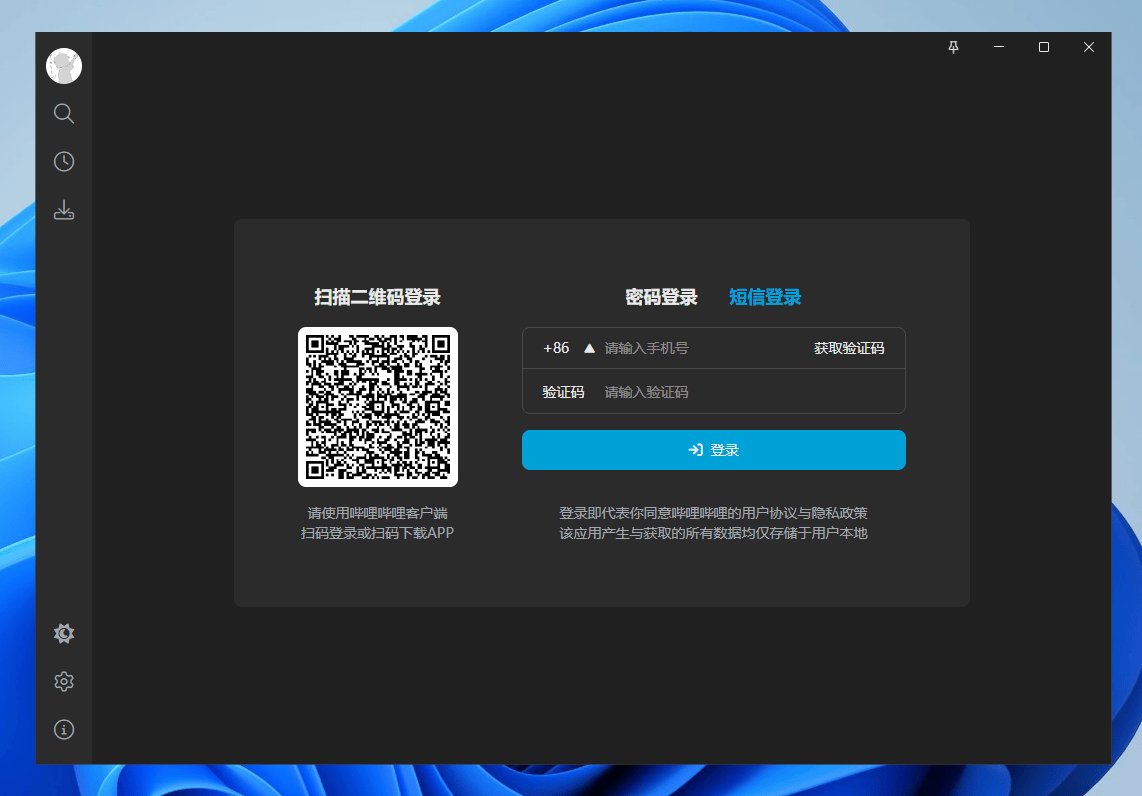Select the 短信登录 tab
Viewport: 1142px width, 796px height.
click(x=765, y=297)
